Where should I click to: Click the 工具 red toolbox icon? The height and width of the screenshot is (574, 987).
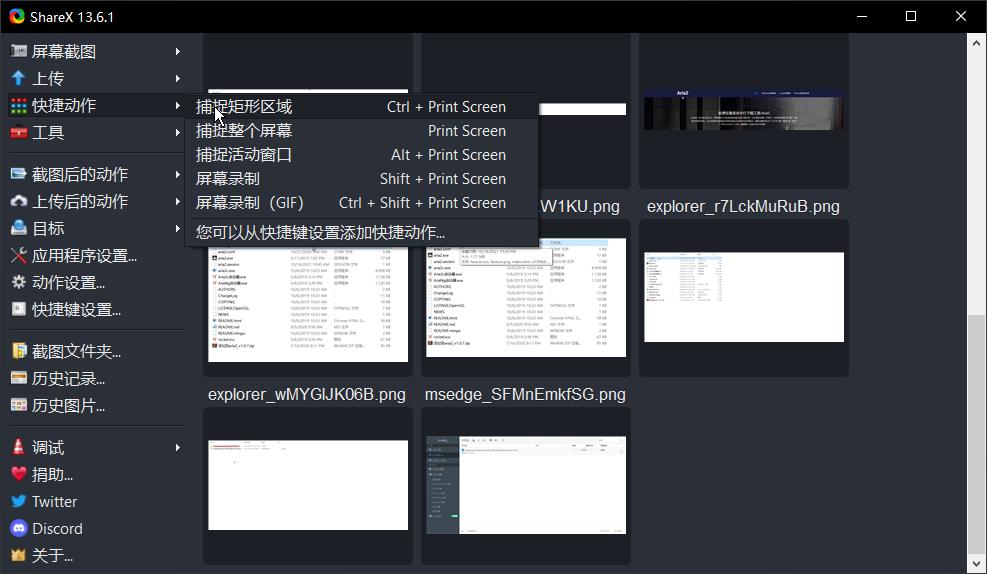[19, 133]
